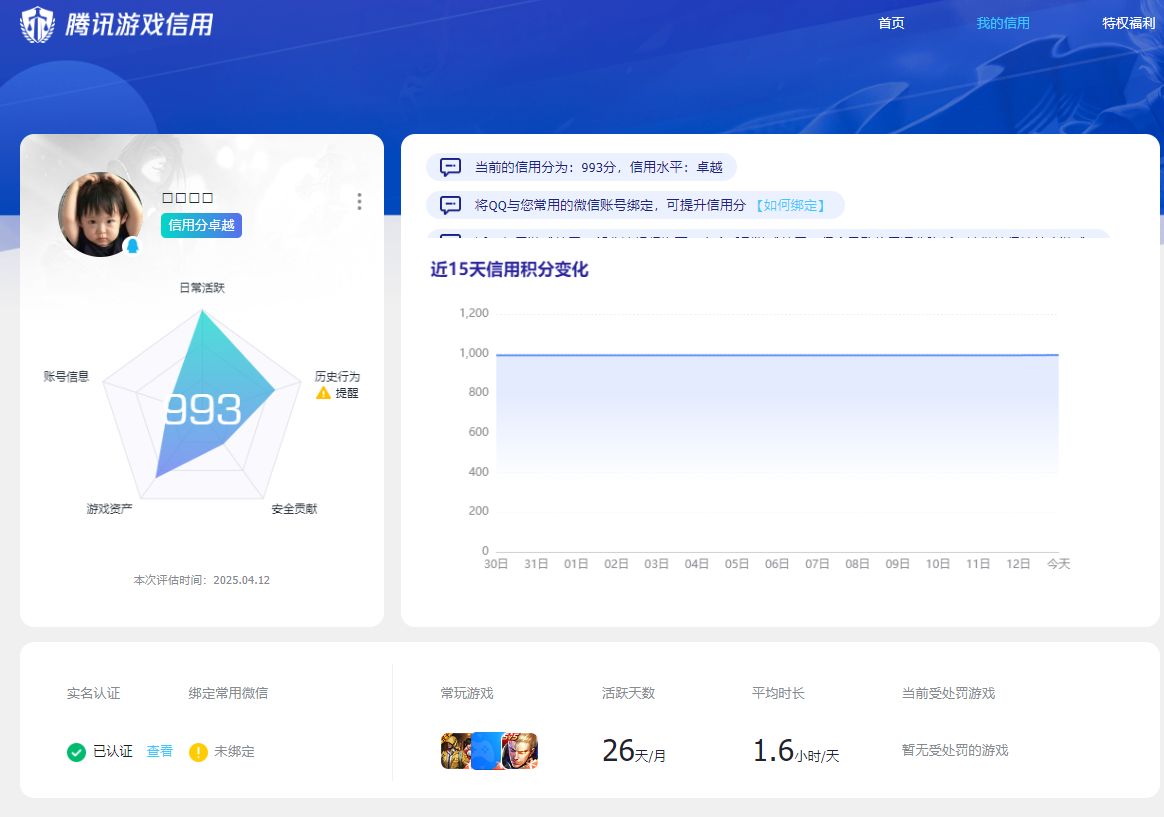
Task: Click the 30日 label on chart axis
Action: (x=496, y=564)
